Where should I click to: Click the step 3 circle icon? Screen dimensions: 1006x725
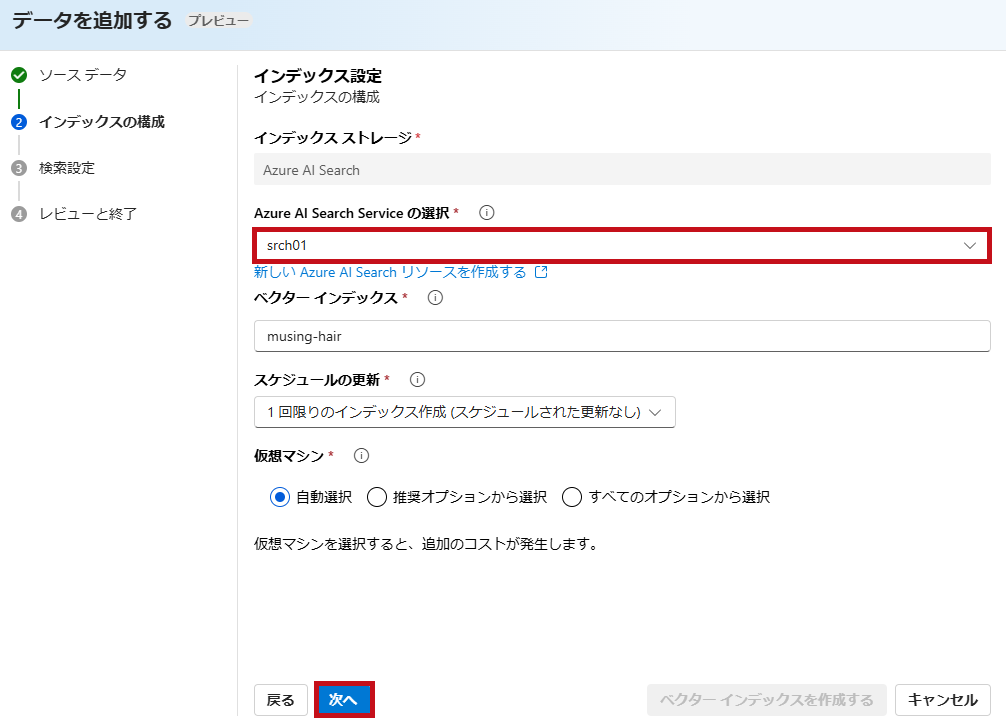[x=19, y=168]
